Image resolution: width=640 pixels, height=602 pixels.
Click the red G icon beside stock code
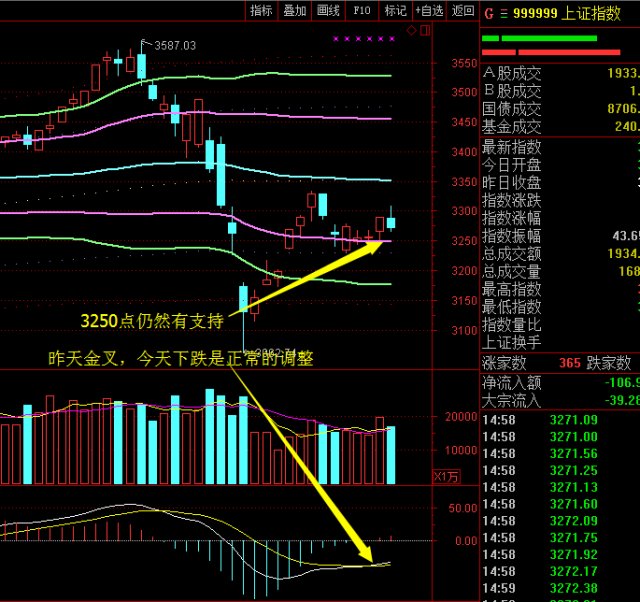pyautogui.click(x=489, y=14)
